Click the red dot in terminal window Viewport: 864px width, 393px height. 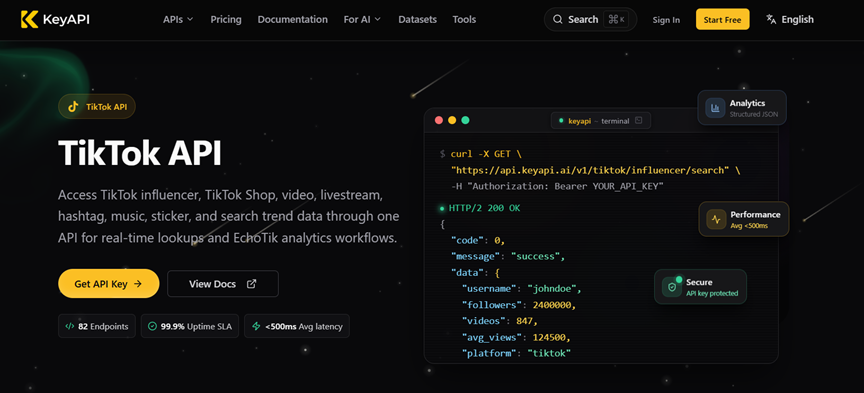coord(439,120)
